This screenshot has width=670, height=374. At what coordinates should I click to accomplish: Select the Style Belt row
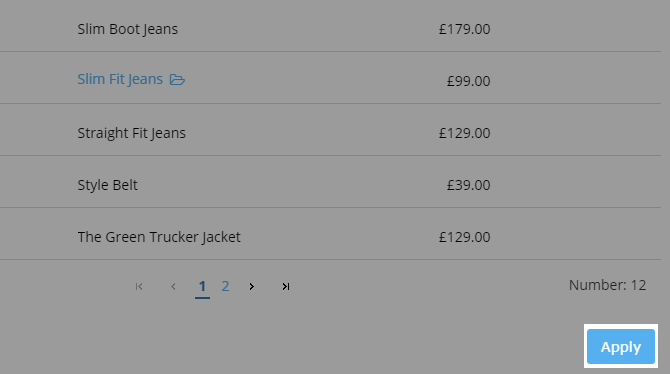point(330,182)
